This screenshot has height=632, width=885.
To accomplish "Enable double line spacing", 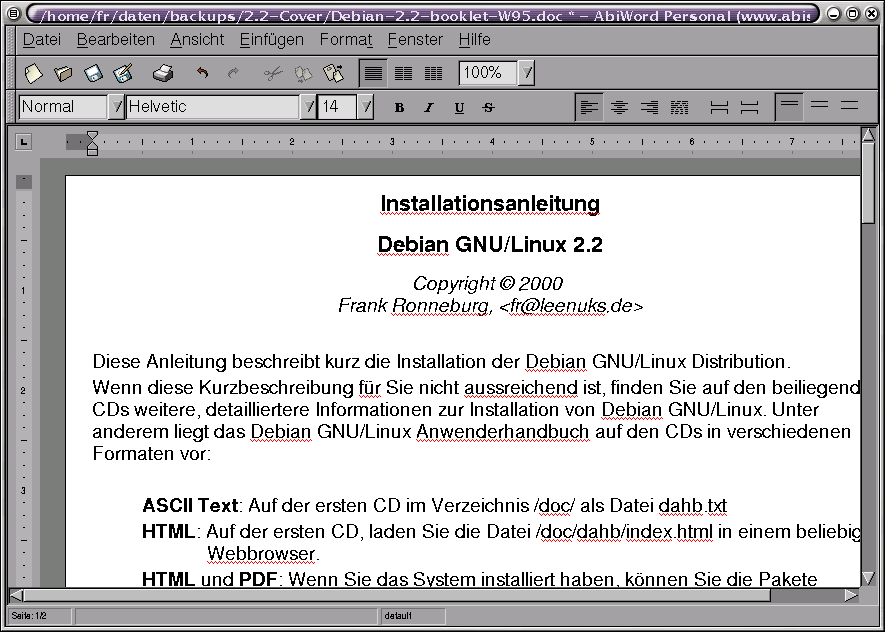I will (849, 106).
